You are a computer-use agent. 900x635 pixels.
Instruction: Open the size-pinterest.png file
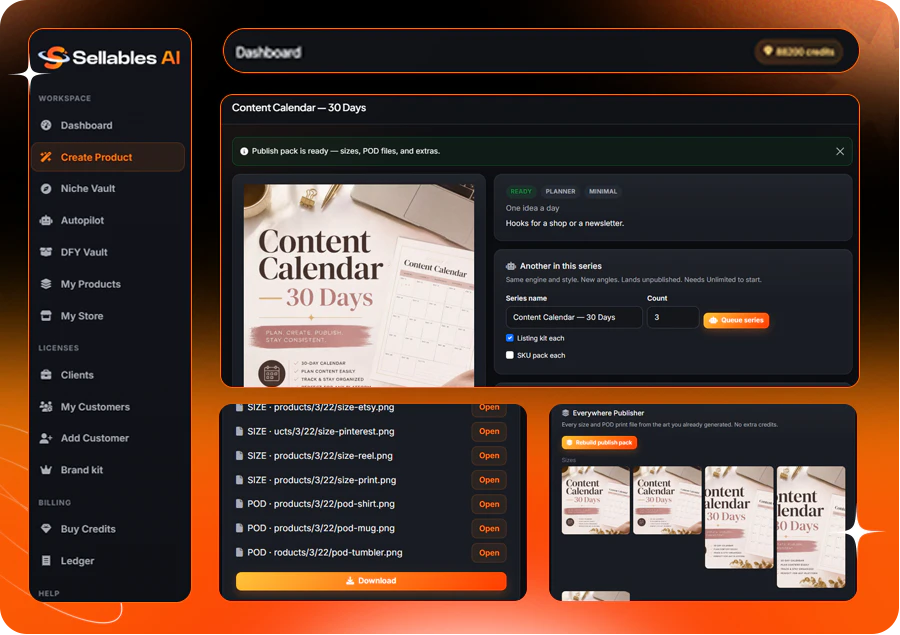point(489,431)
